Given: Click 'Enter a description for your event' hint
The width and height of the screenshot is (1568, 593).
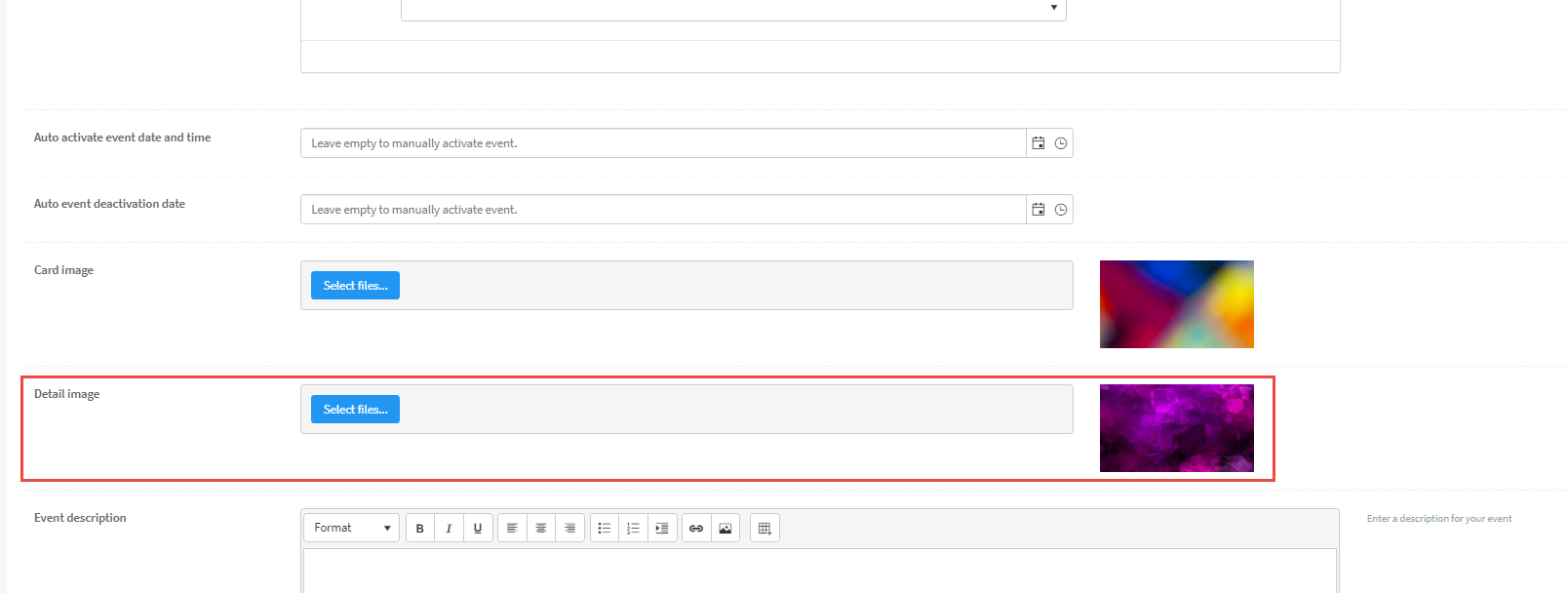Looking at the screenshot, I should coord(1439,519).
